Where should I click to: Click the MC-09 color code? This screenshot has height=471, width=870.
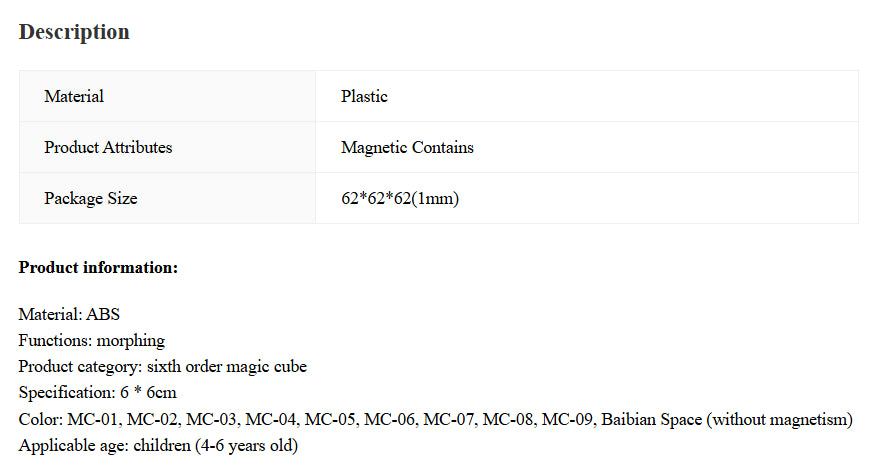coord(567,419)
